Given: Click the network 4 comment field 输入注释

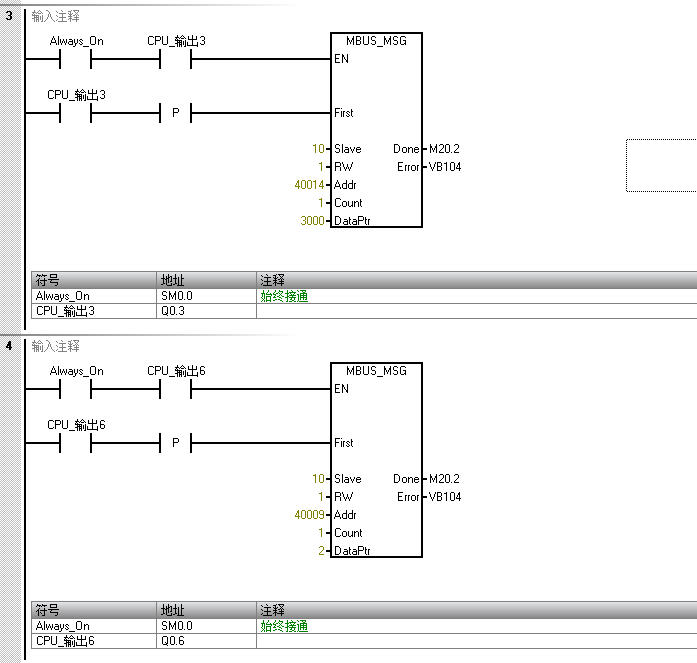Looking at the screenshot, I should coord(56,346).
